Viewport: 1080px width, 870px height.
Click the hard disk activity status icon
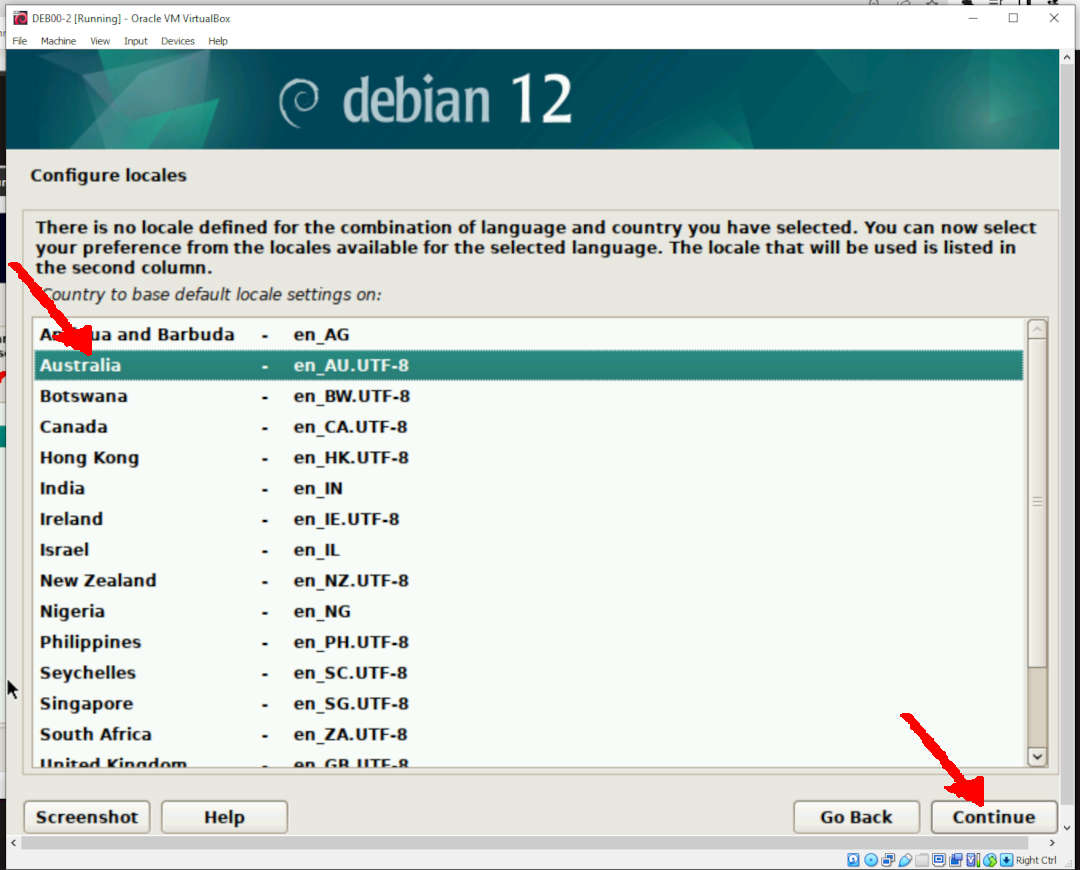click(853, 860)
